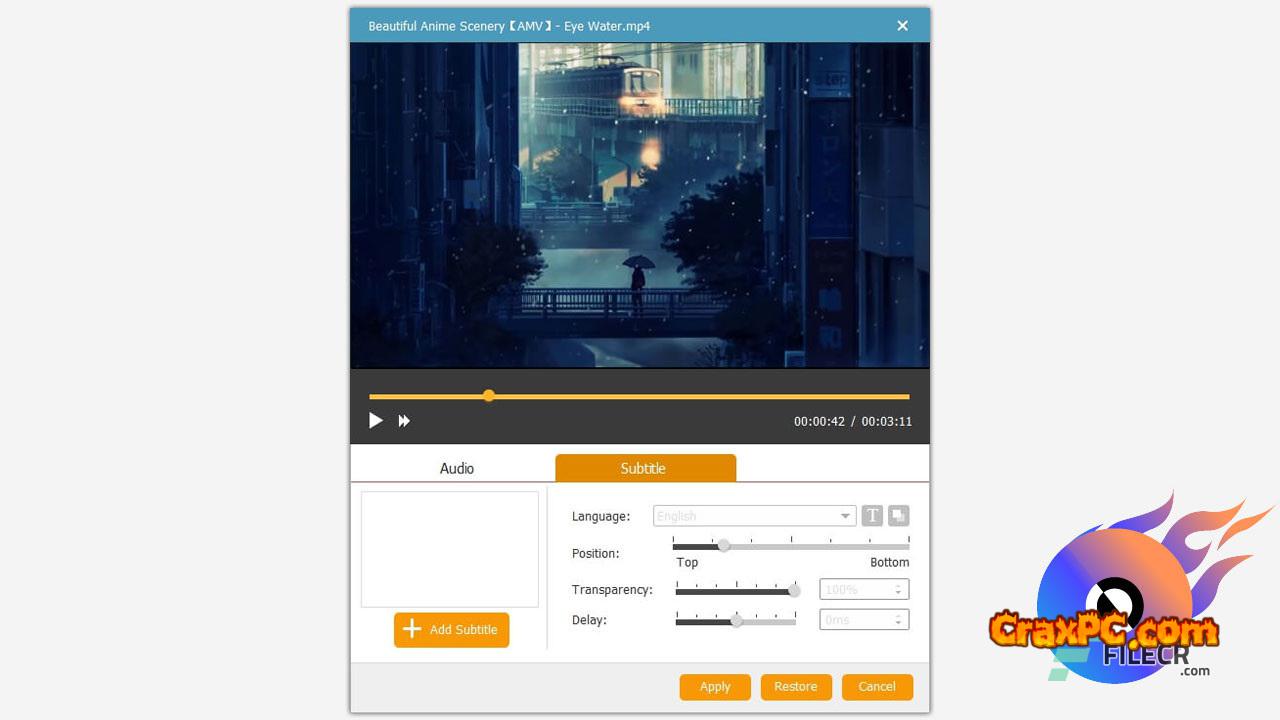Open subtitle color settings icon
Image resolution: width=1280 pixels, height=720 pixels.
(898, 516)
